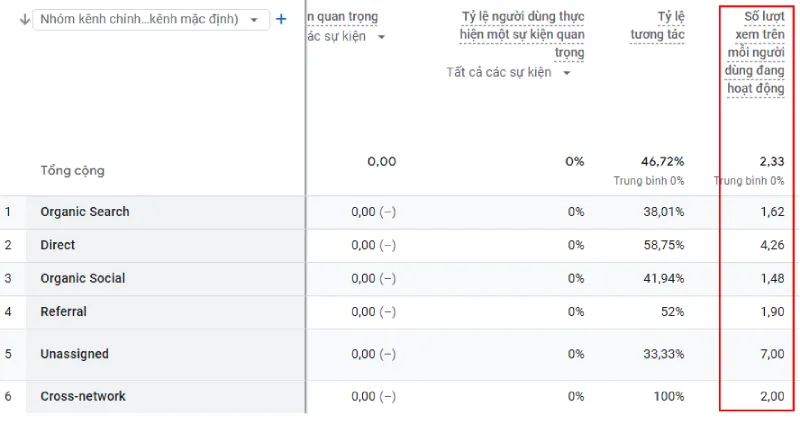Click the sort arrow beside the dimension selector
This screenshot has height=424, width=800.
[24, 19]
